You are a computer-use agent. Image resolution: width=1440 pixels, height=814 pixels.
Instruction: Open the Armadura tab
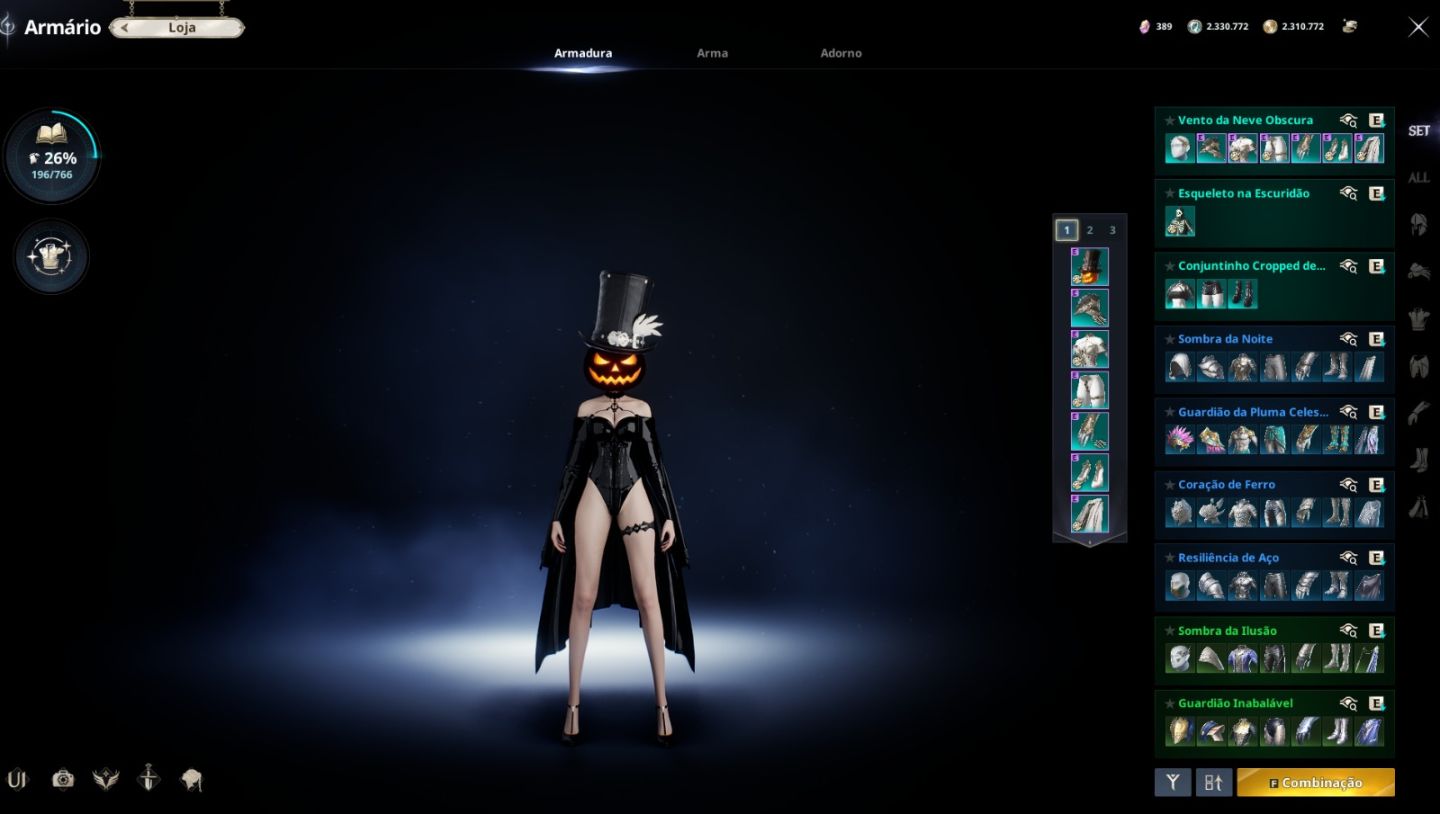583,53
